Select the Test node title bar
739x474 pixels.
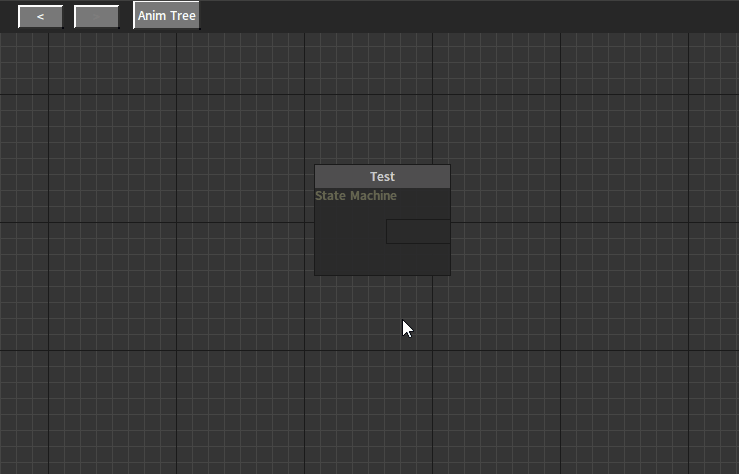tap(382, 176)
